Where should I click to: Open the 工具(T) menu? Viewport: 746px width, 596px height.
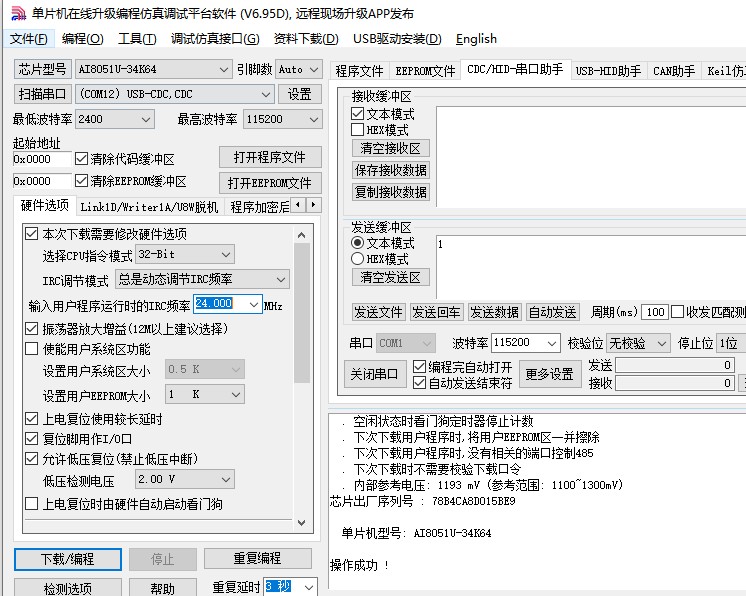click(x=137, y=39)
